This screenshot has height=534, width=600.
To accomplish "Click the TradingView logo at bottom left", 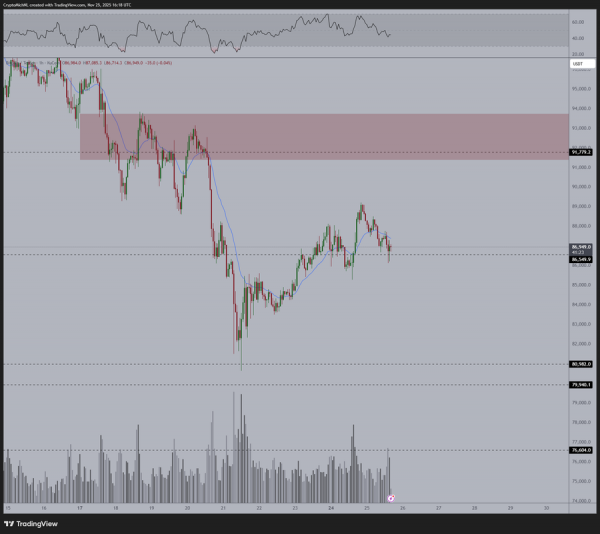I will tap(31, 524).
